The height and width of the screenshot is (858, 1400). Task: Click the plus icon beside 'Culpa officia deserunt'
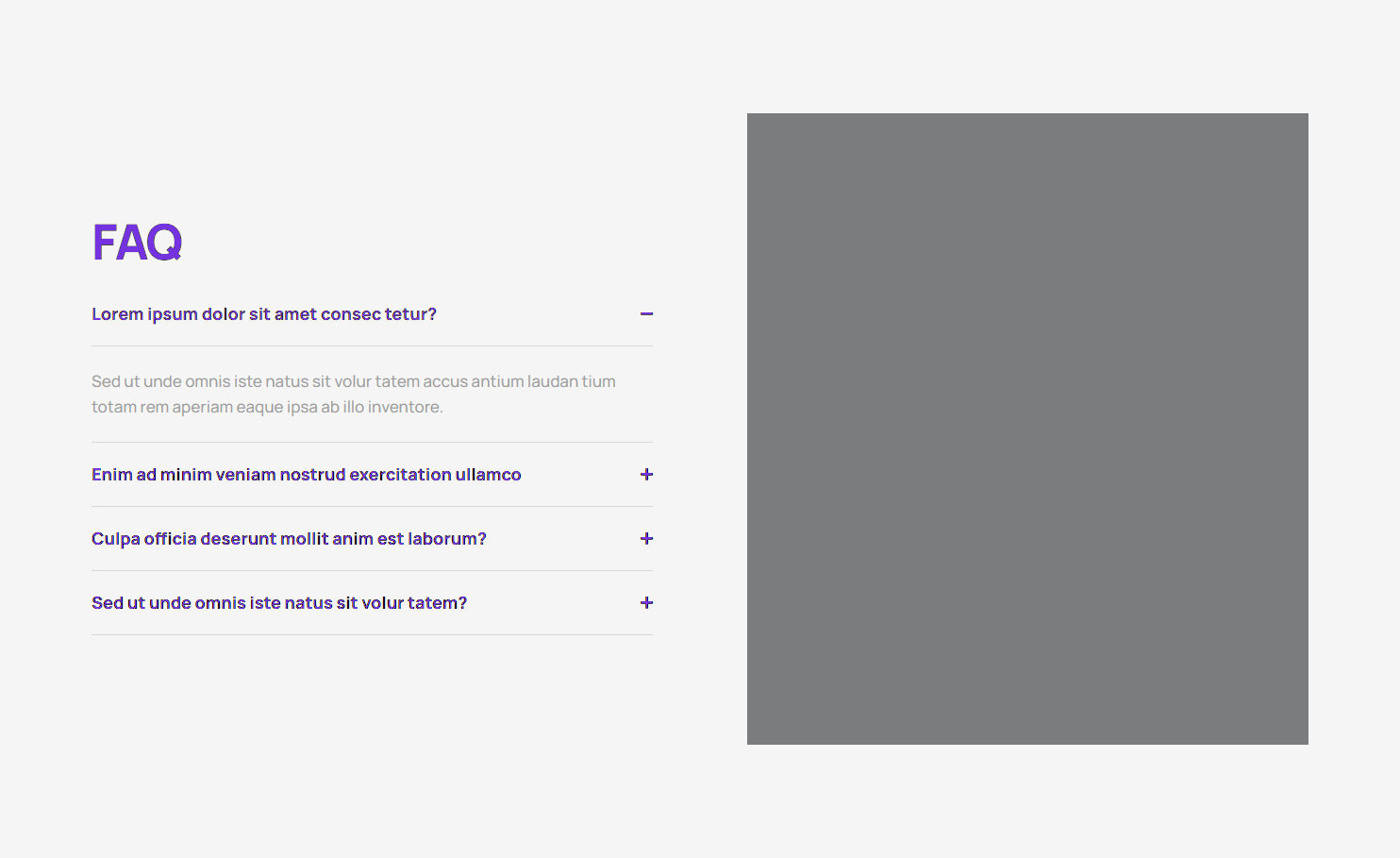[646, 539]
